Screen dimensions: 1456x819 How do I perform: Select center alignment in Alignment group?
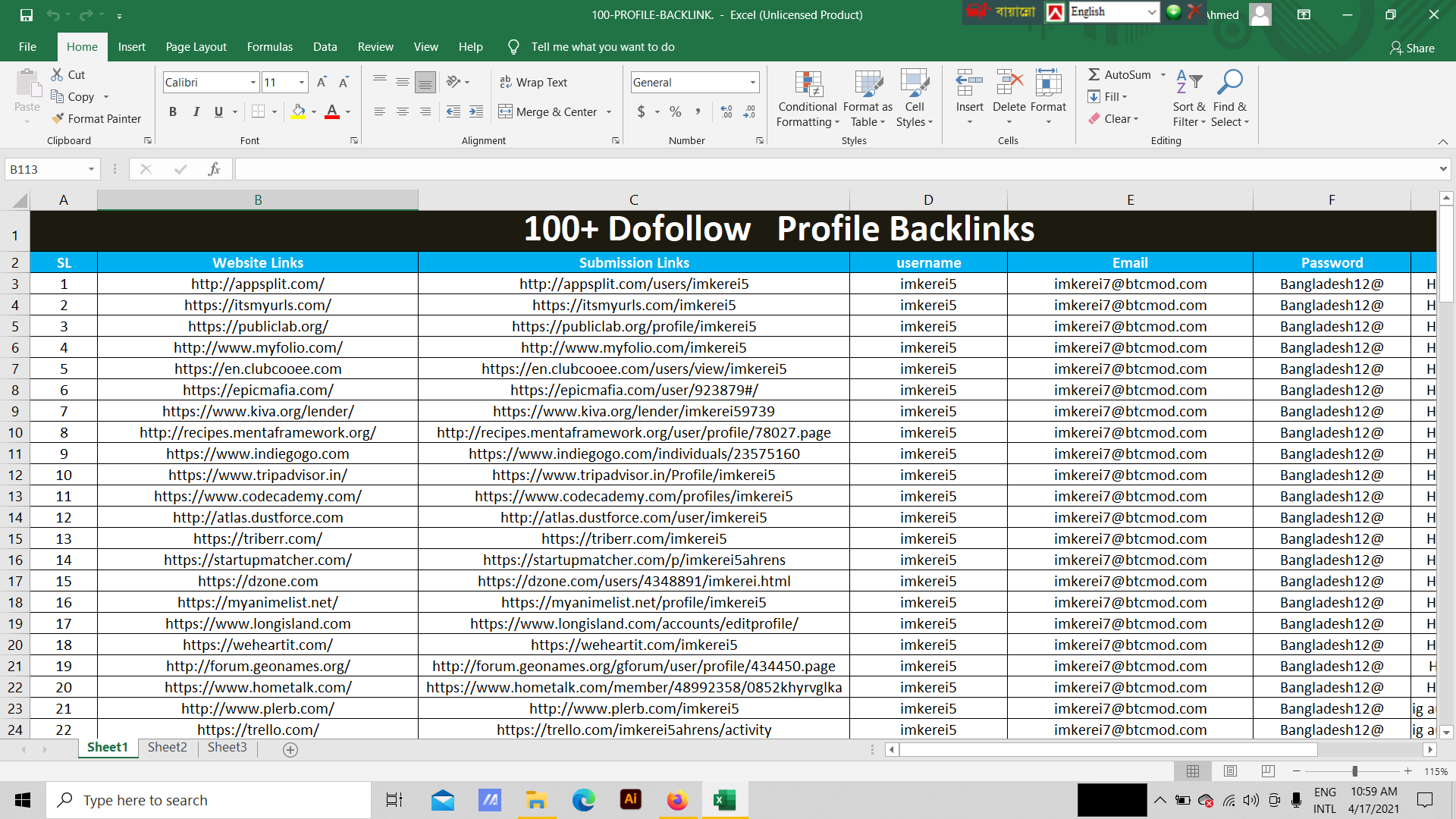click(402, 111)
